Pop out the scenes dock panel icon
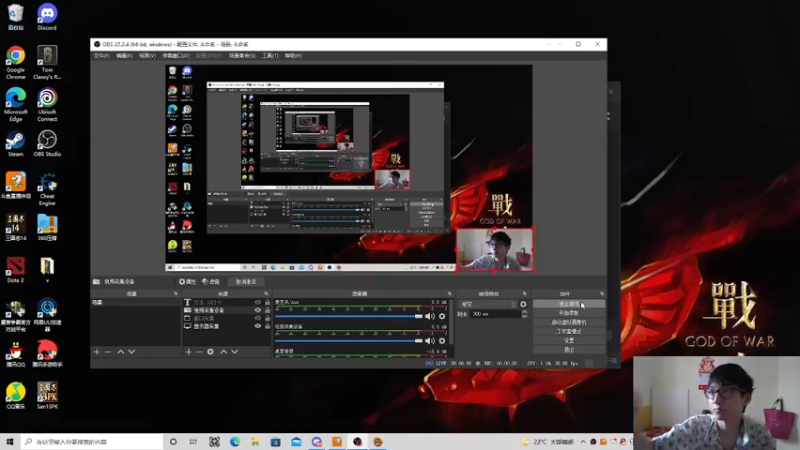The image size is (800, 450). coord(176,294)
